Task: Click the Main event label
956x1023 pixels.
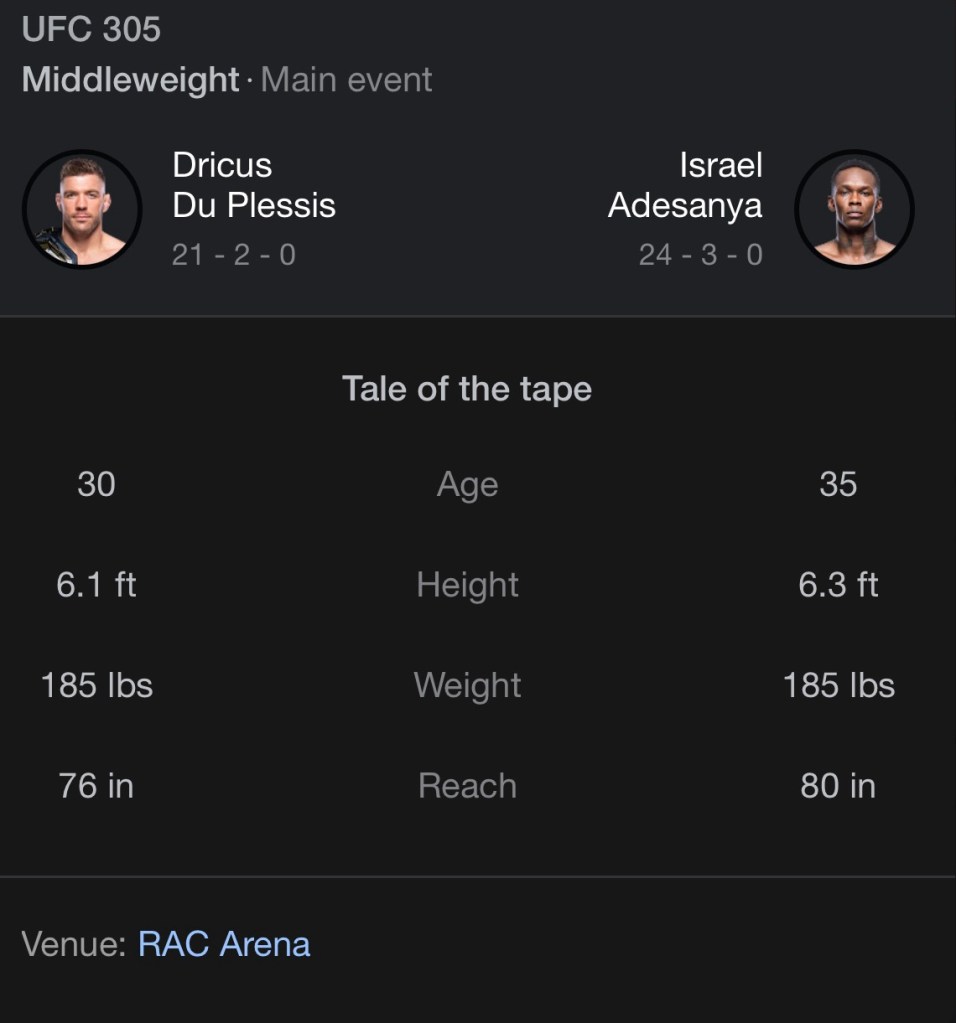Action: (346, 80)
